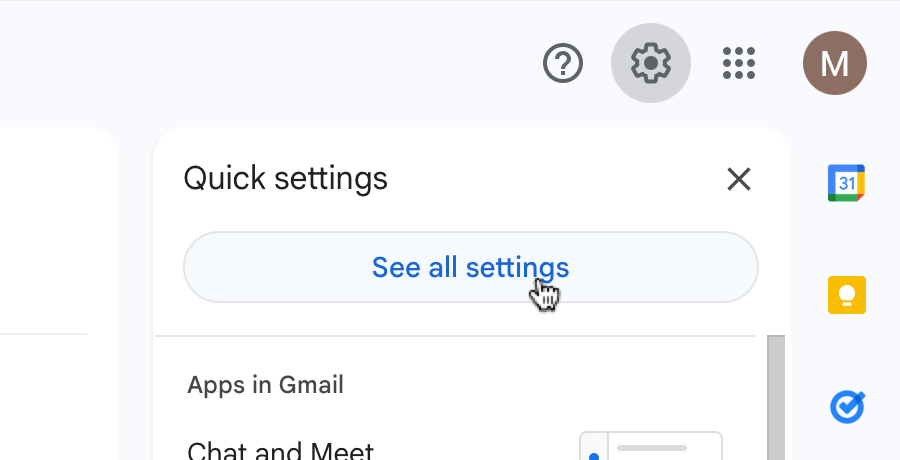Open Google Calendar in side panel
Image resolution: width=900 pixels, height=460 pixels.
tap(846, 183)
